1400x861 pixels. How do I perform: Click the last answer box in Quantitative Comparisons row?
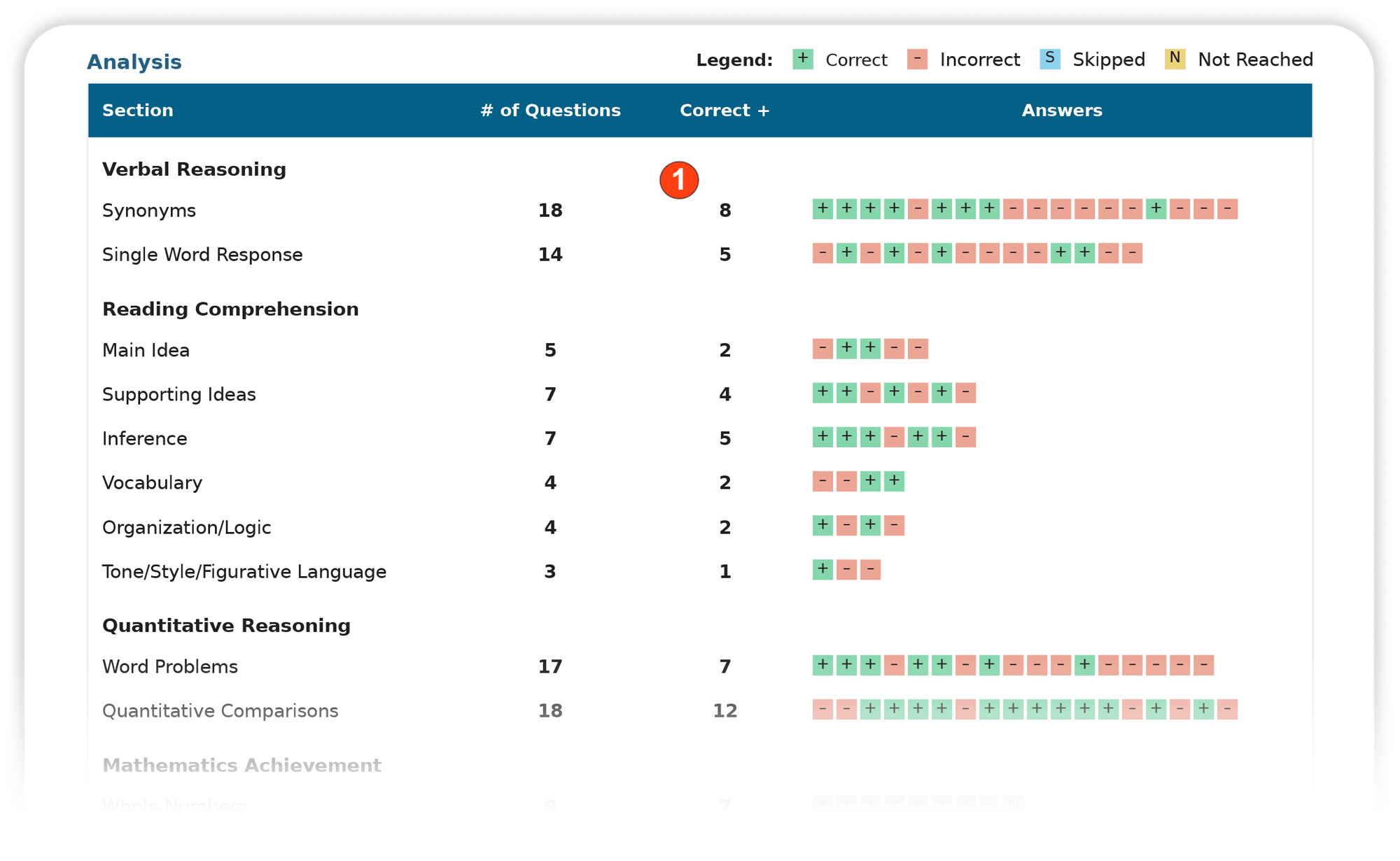(x=1227, y=709)
